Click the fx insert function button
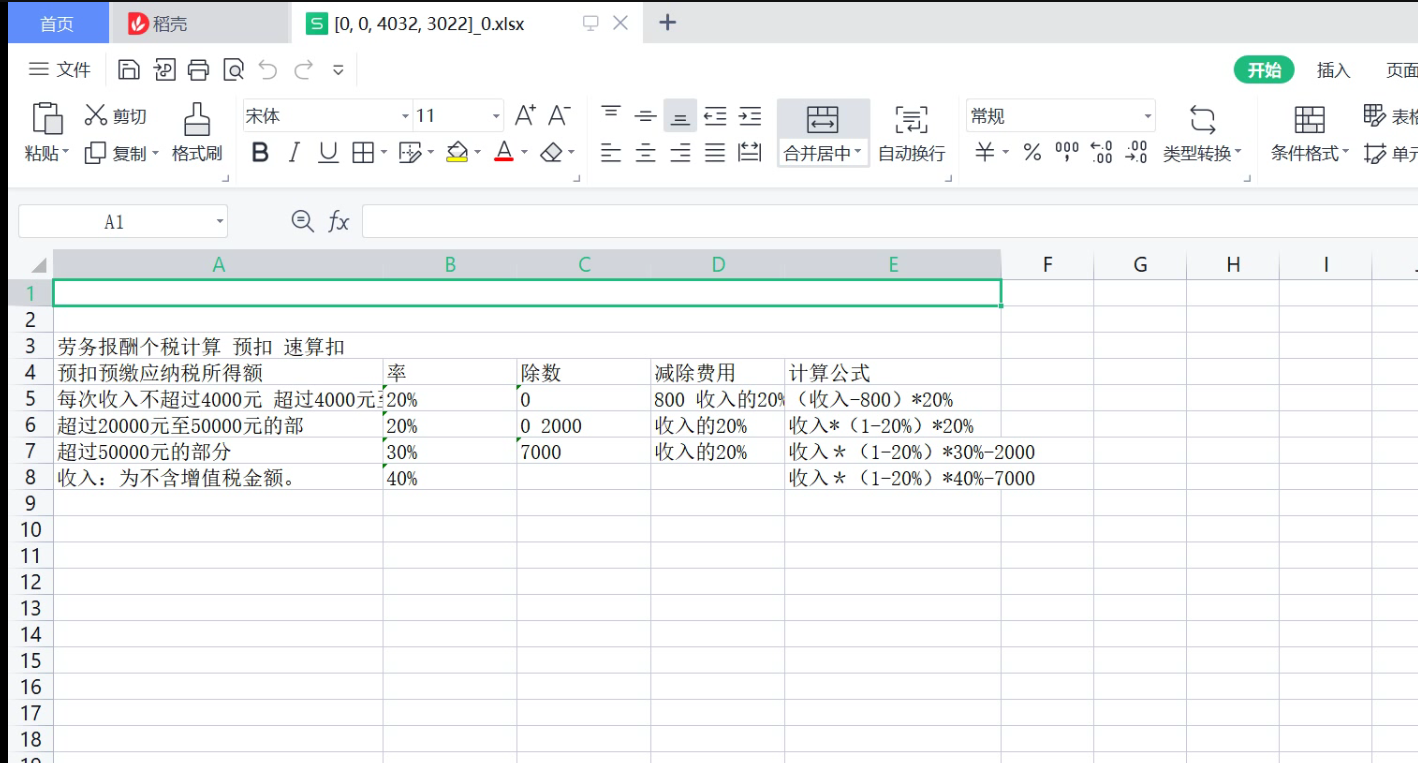 tap(339, 221)
